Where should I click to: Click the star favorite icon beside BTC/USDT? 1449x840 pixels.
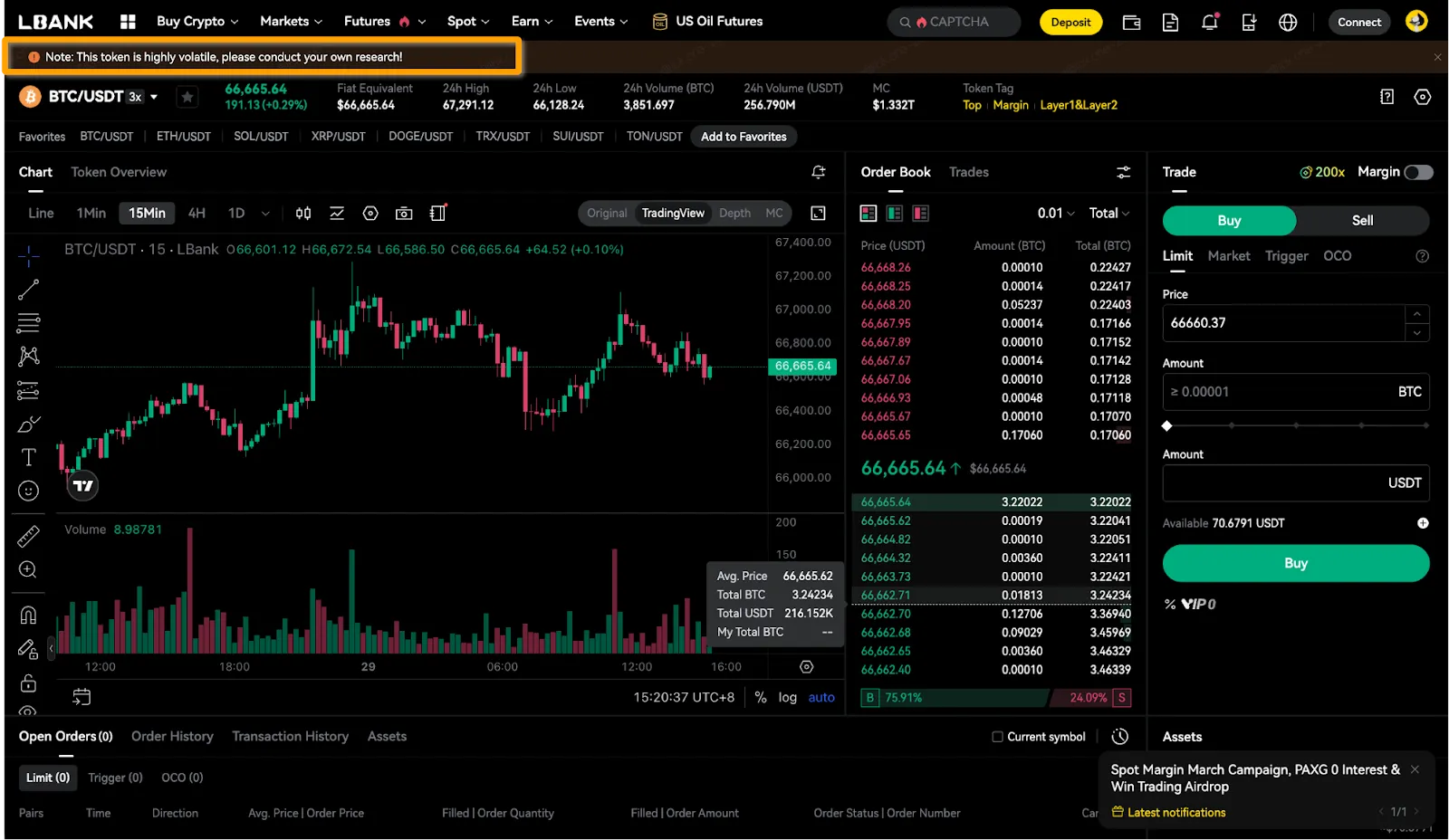(187, 97)
